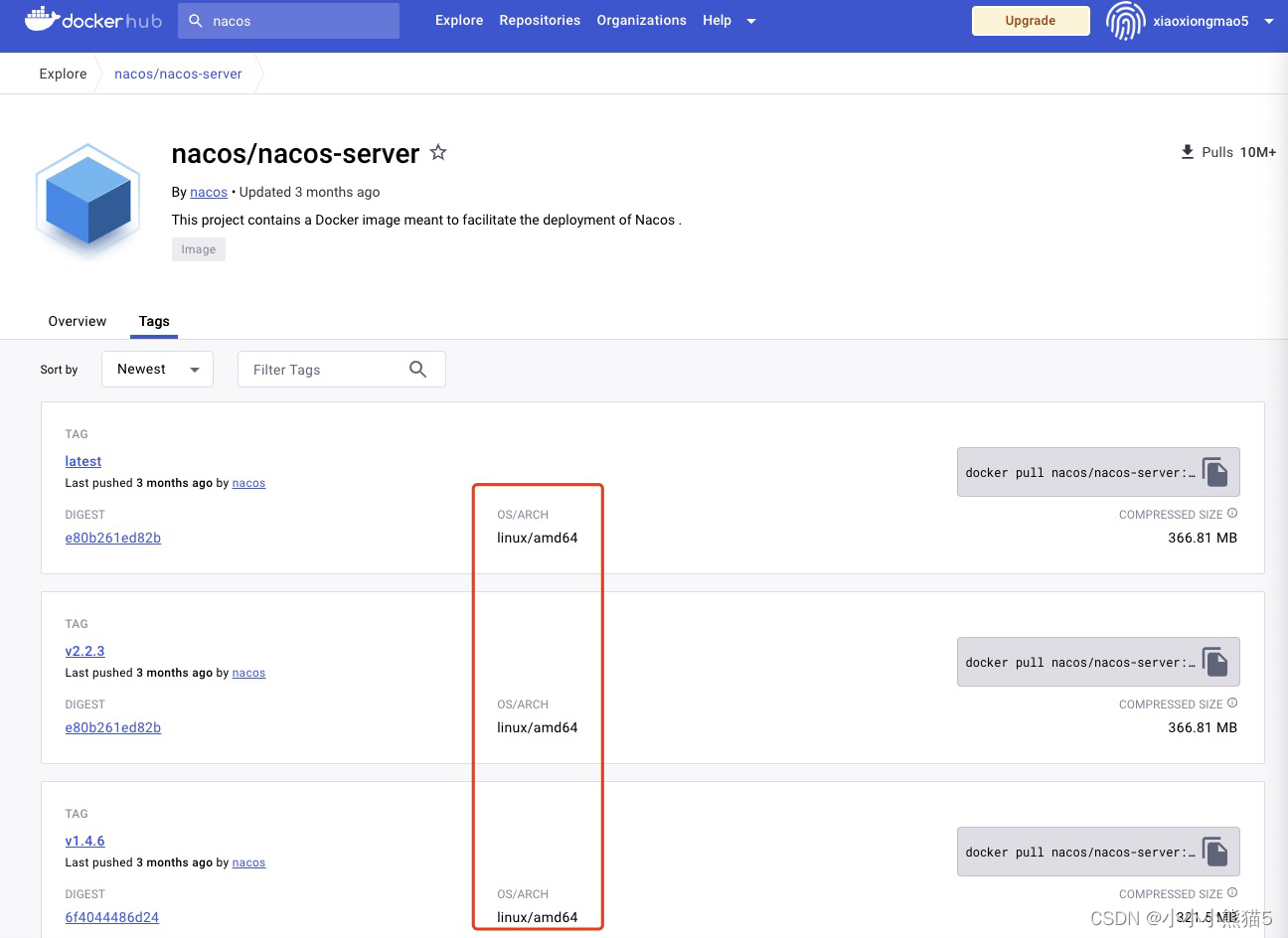
Task: Select the docker pull command text for latest
Action: (x=1080, y=473)
